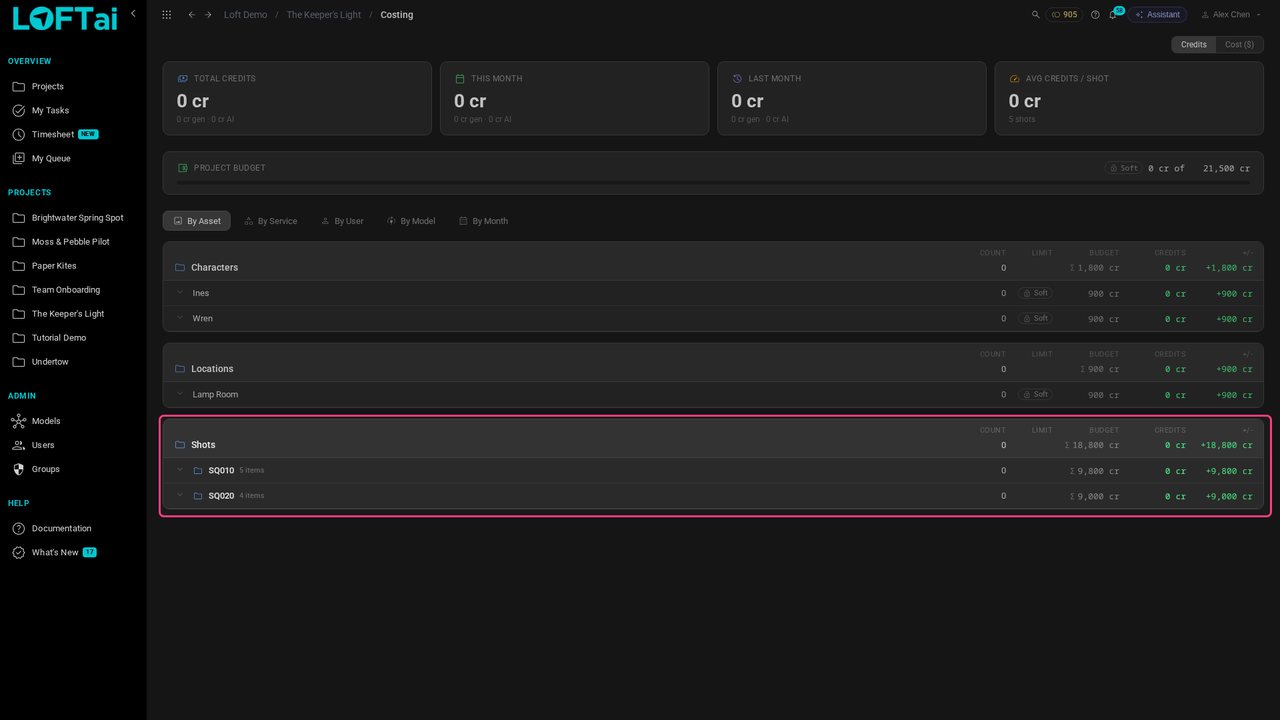
Task: Click the Total Credits summary card
Action: coord(297,98)
